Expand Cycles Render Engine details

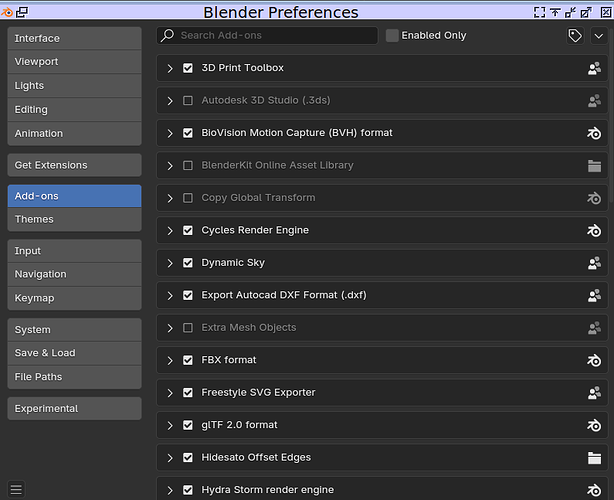click(x=170, y=231)
